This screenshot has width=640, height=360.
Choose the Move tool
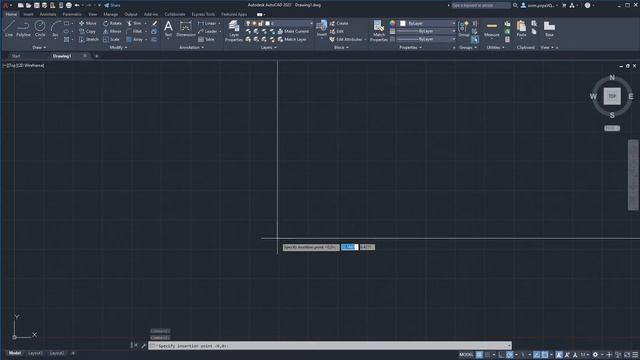(x=88, y=23)
